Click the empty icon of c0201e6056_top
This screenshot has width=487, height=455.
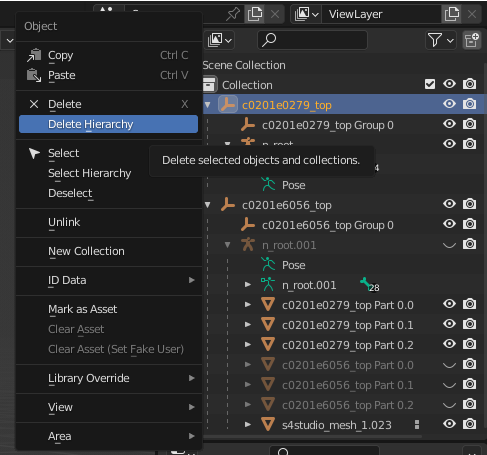(x=228, y=205)
